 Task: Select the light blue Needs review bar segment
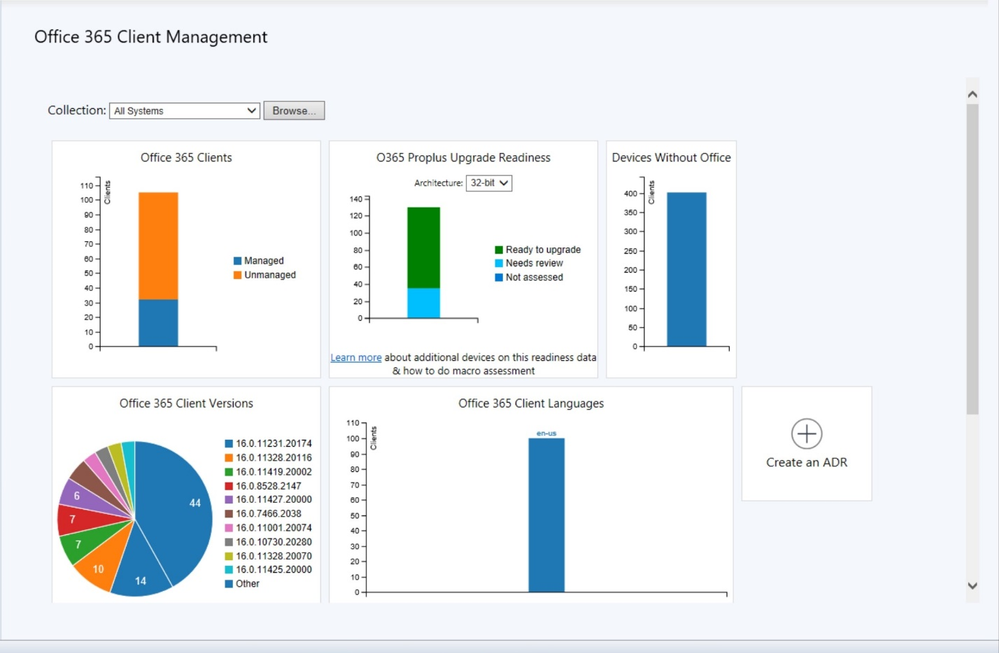pos(424,303)
